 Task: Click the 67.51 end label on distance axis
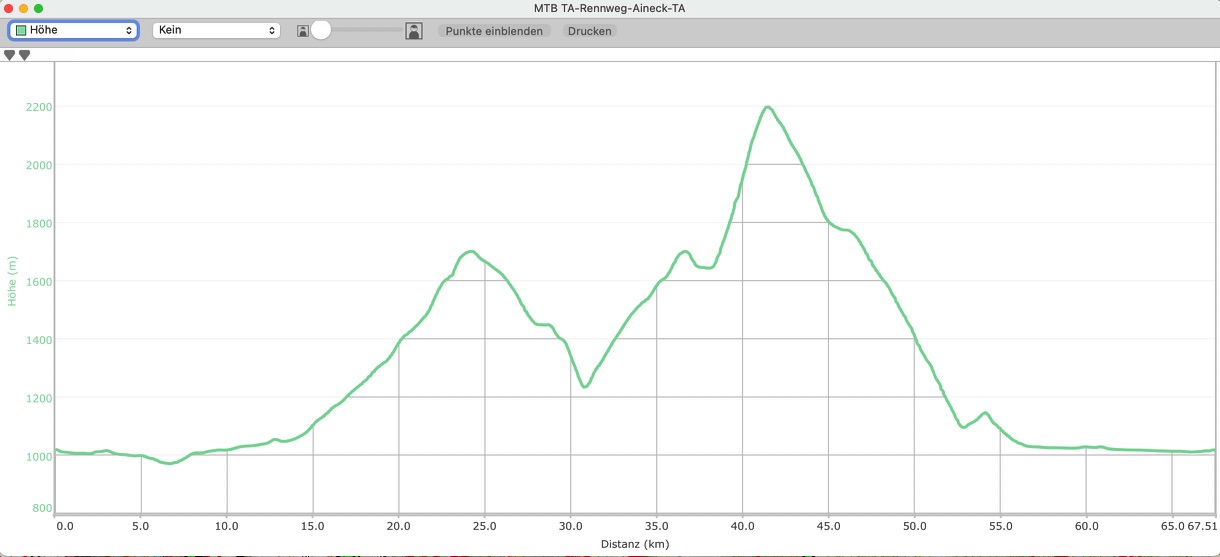pyautogui.click(x=1202, y=525)
